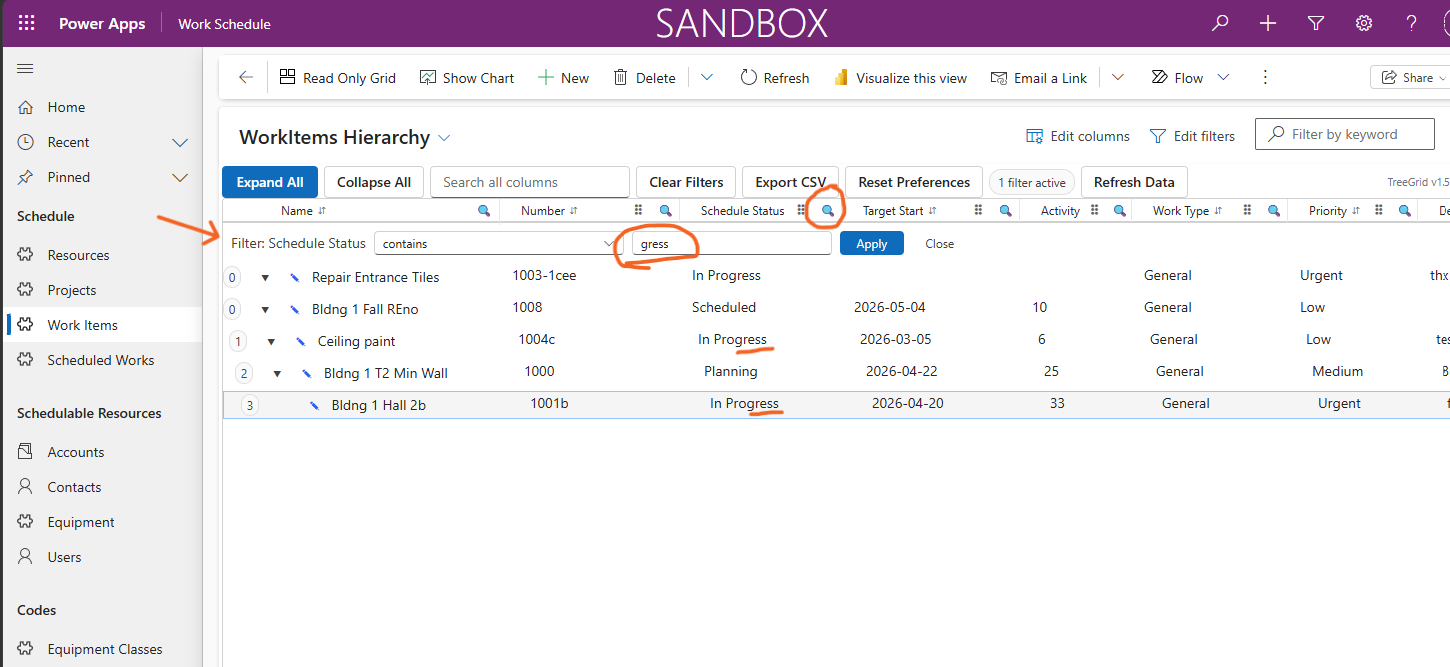Click the Expand All button

click(x=270, y=182)
